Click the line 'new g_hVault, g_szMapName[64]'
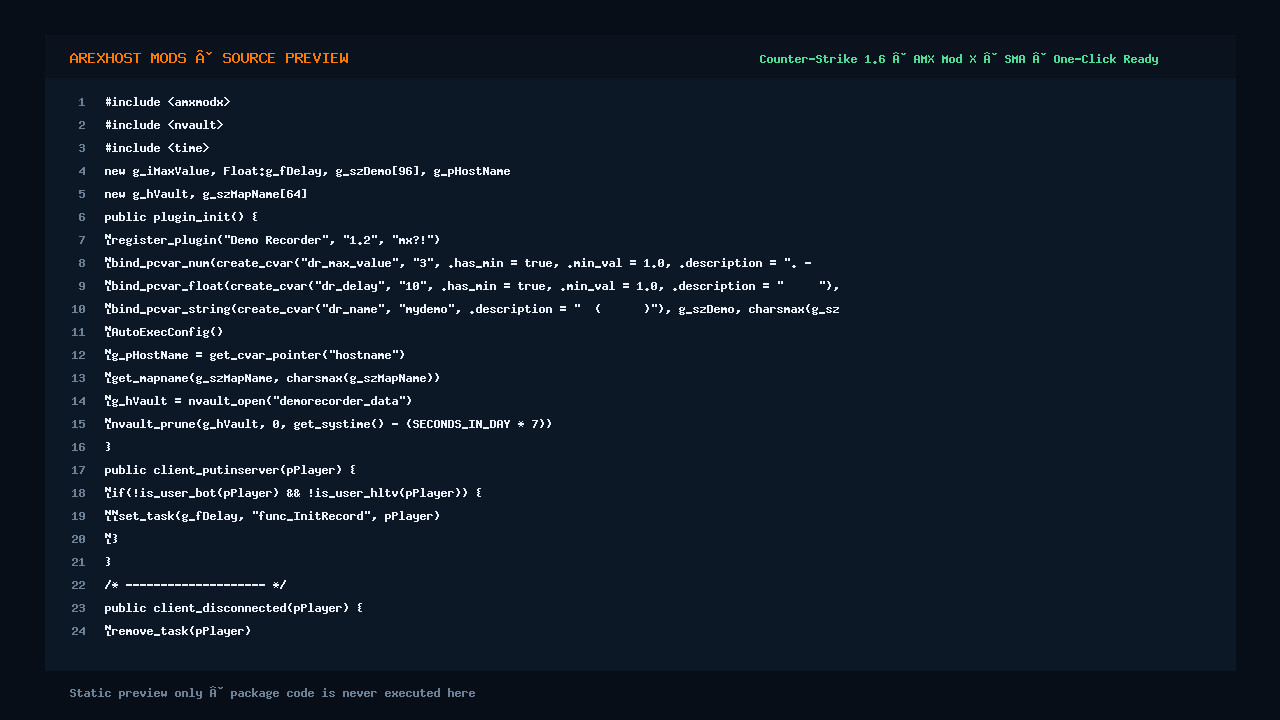 206,194
